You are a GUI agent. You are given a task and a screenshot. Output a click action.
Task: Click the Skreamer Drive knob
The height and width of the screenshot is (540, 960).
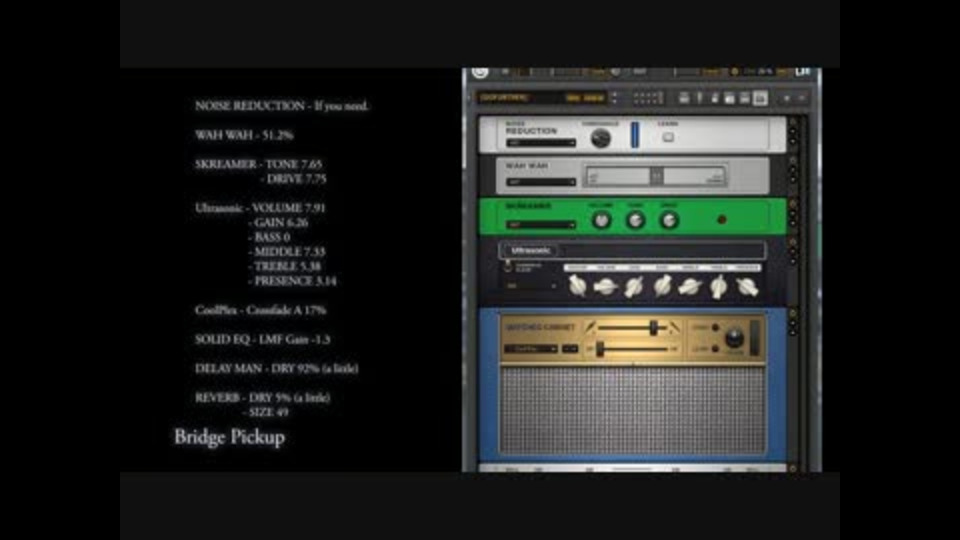(669, 220)
